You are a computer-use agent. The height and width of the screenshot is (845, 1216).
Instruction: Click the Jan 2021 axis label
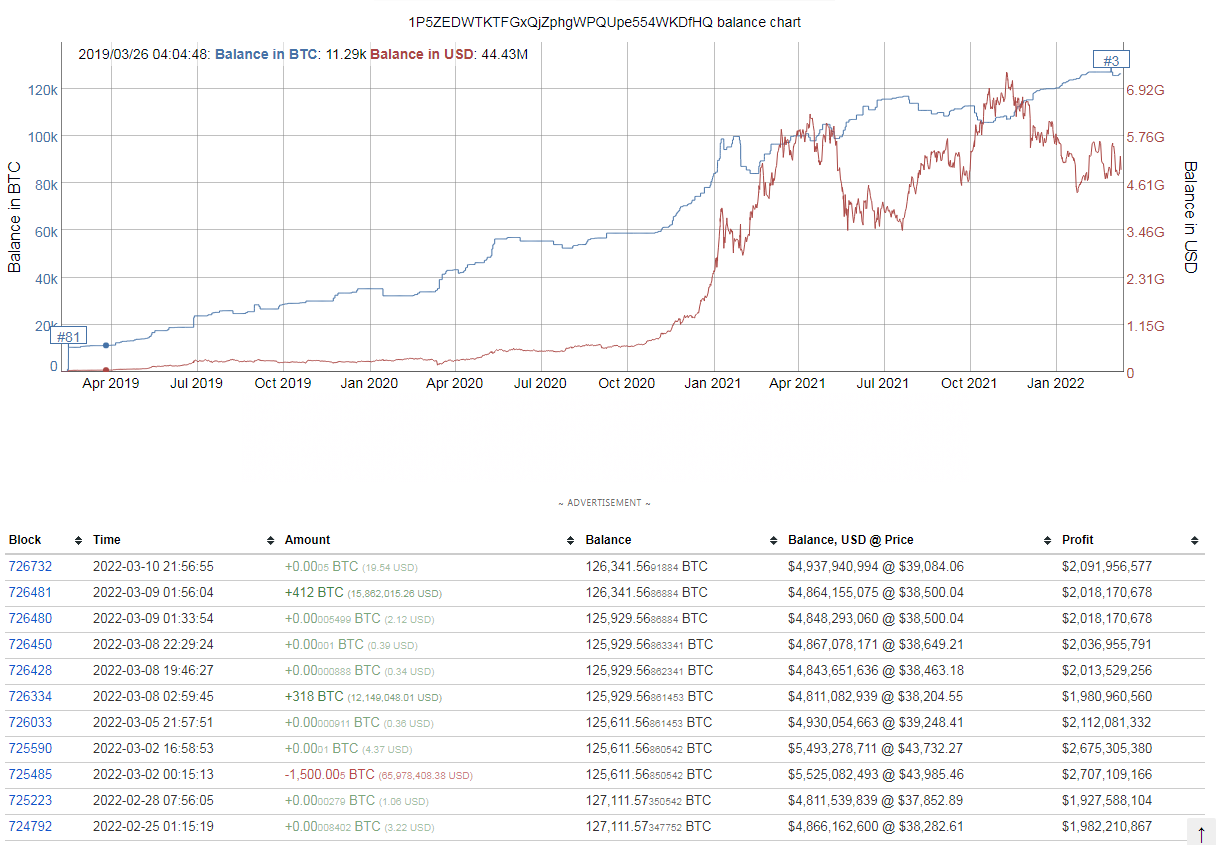pos(712,383)
